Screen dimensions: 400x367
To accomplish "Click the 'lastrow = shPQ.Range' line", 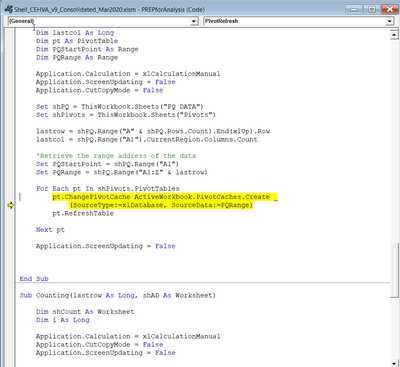I will coord(153,131).
